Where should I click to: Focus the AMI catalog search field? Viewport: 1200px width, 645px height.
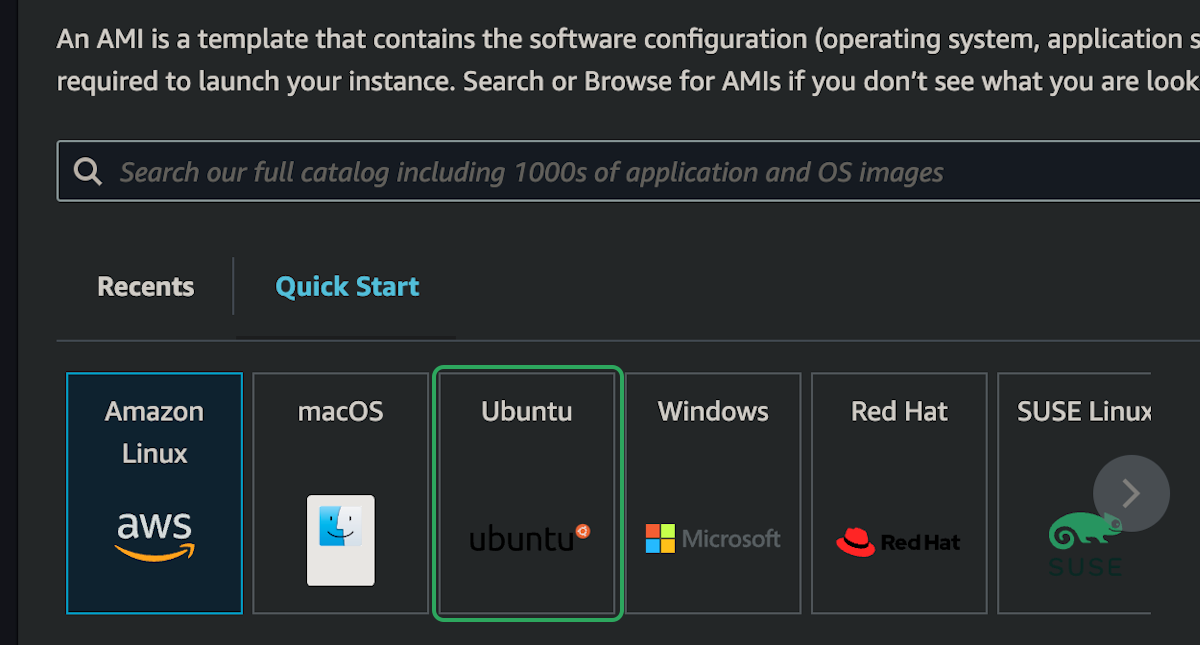tap(628, 172)
